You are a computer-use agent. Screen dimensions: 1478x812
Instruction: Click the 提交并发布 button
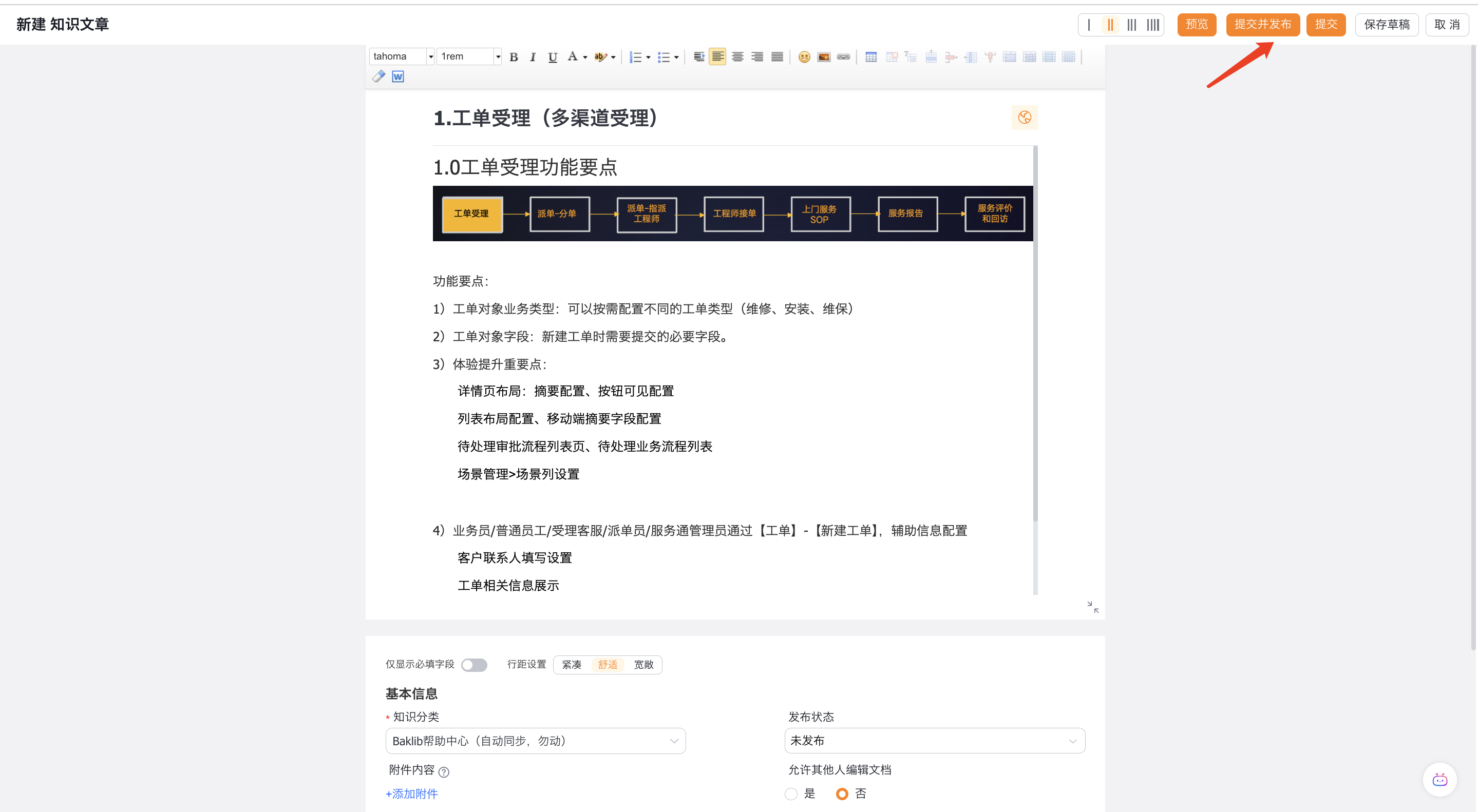[1262, 24]
